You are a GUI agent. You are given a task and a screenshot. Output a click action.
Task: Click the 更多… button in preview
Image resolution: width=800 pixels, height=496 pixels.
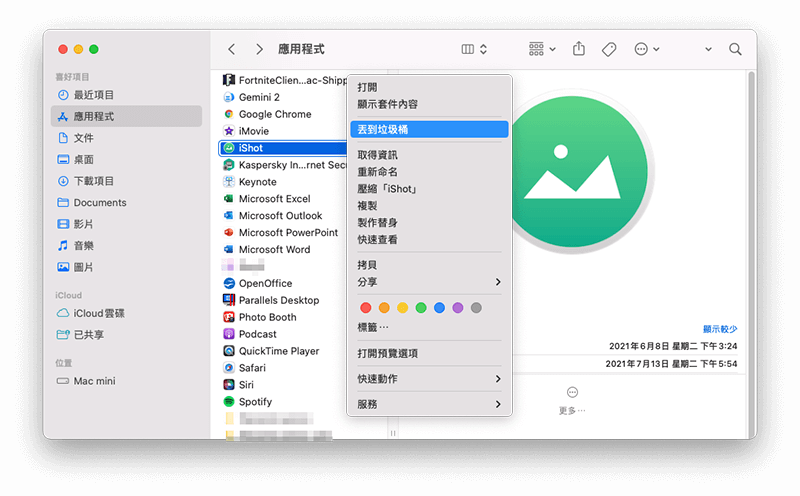click(x=572, y=401)
